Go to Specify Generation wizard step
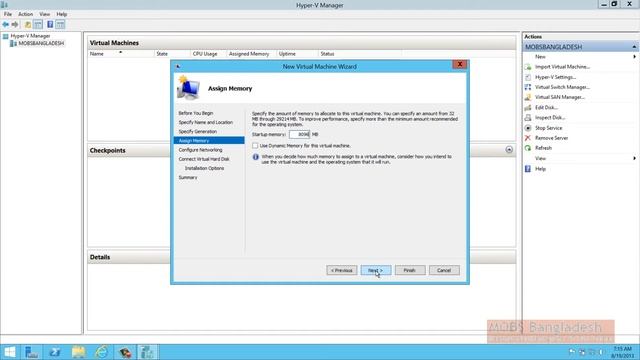 [198, 132]
